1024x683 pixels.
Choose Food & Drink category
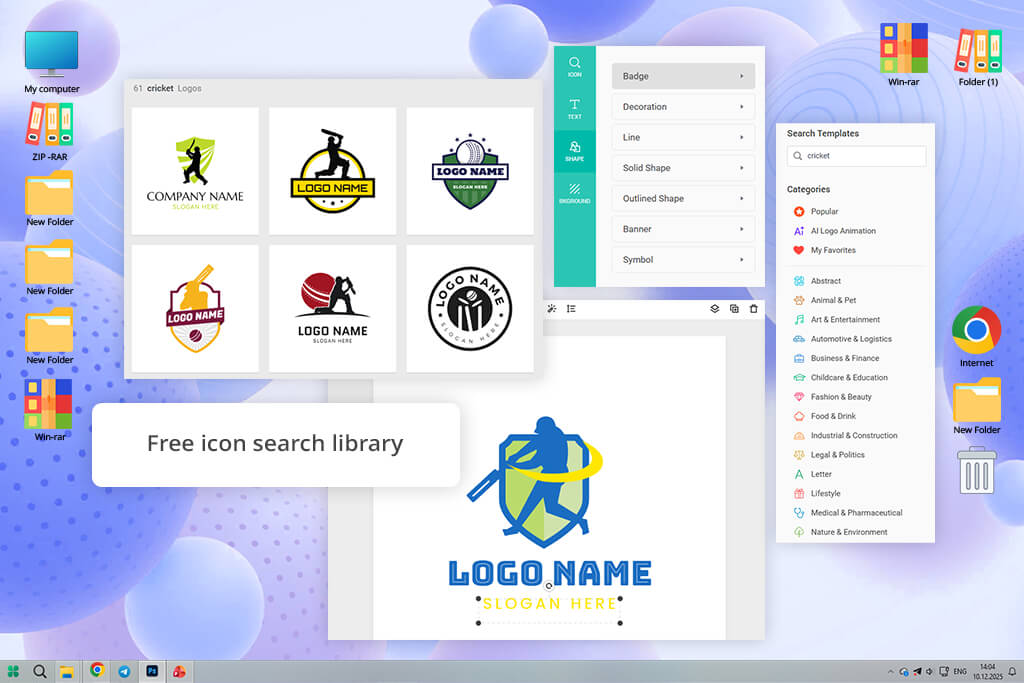pyautogui.click(x=825, y=416)
